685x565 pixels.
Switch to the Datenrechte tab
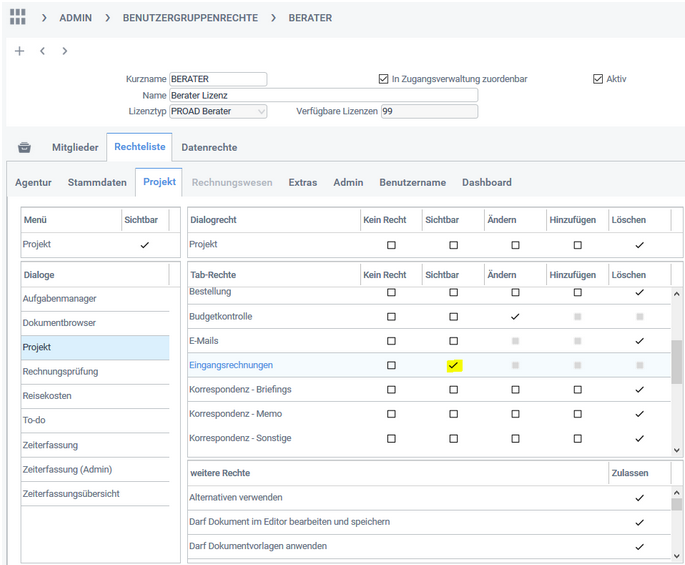point(209,148)
